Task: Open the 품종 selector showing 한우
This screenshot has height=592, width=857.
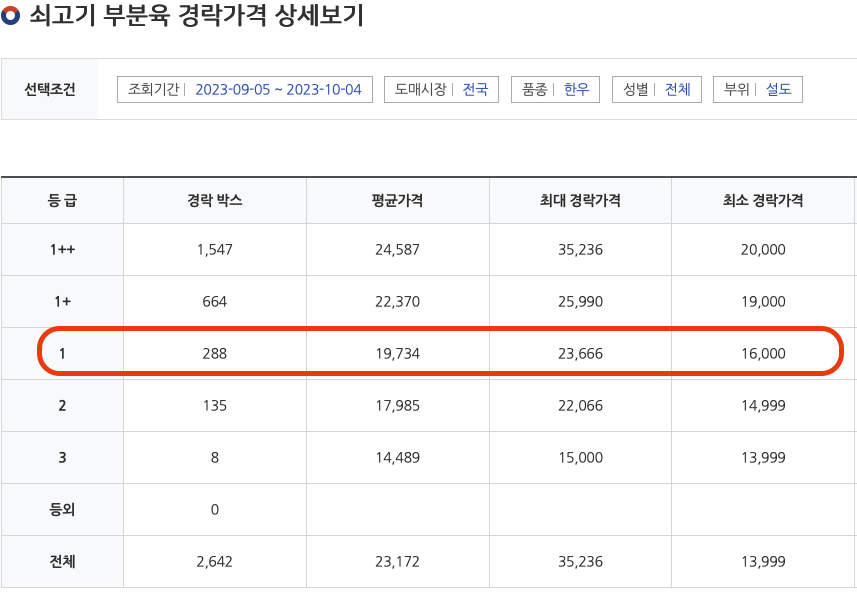Action: [x=555, y=89]
